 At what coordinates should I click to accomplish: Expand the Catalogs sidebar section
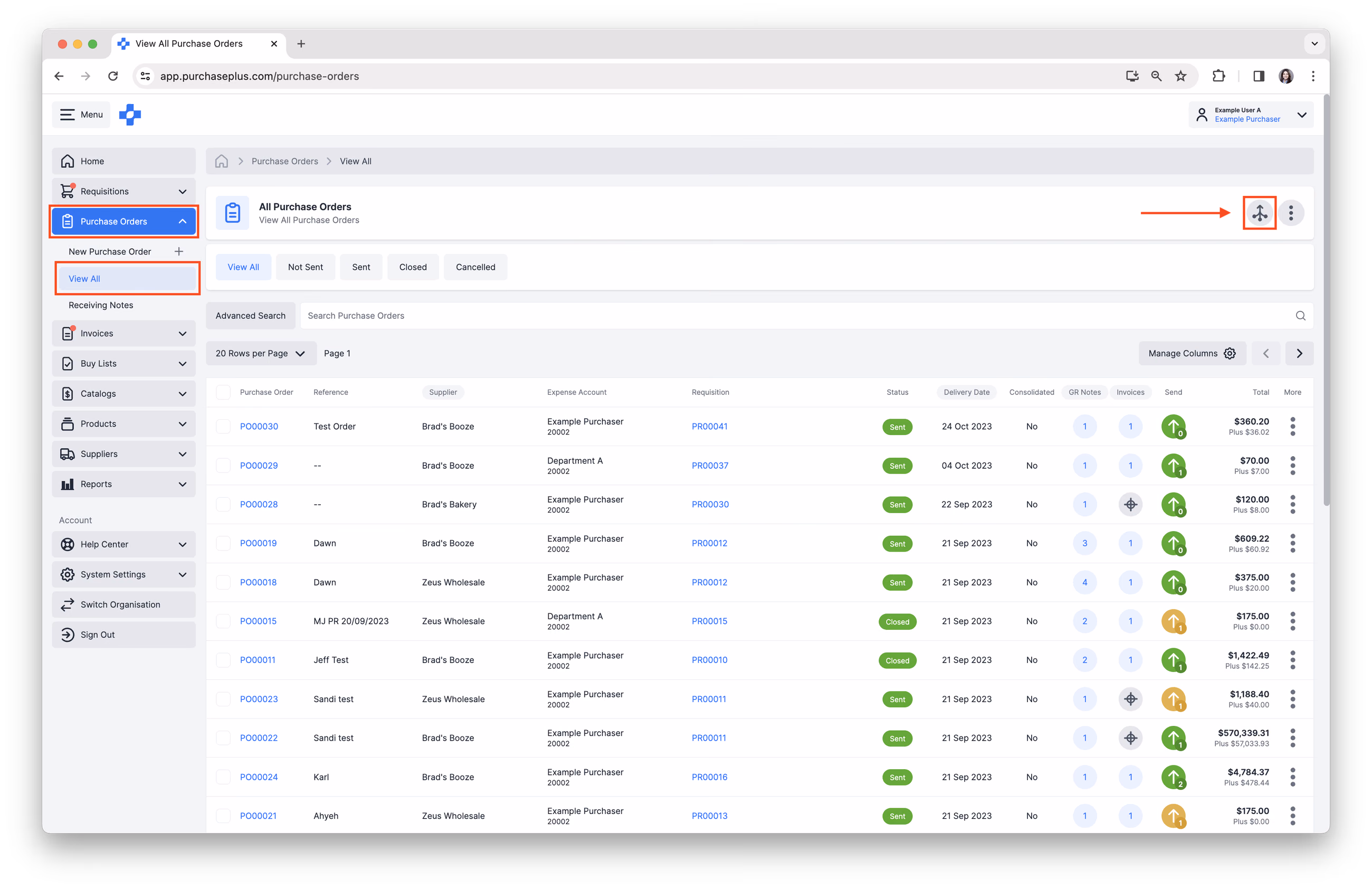tap(123, 394)
